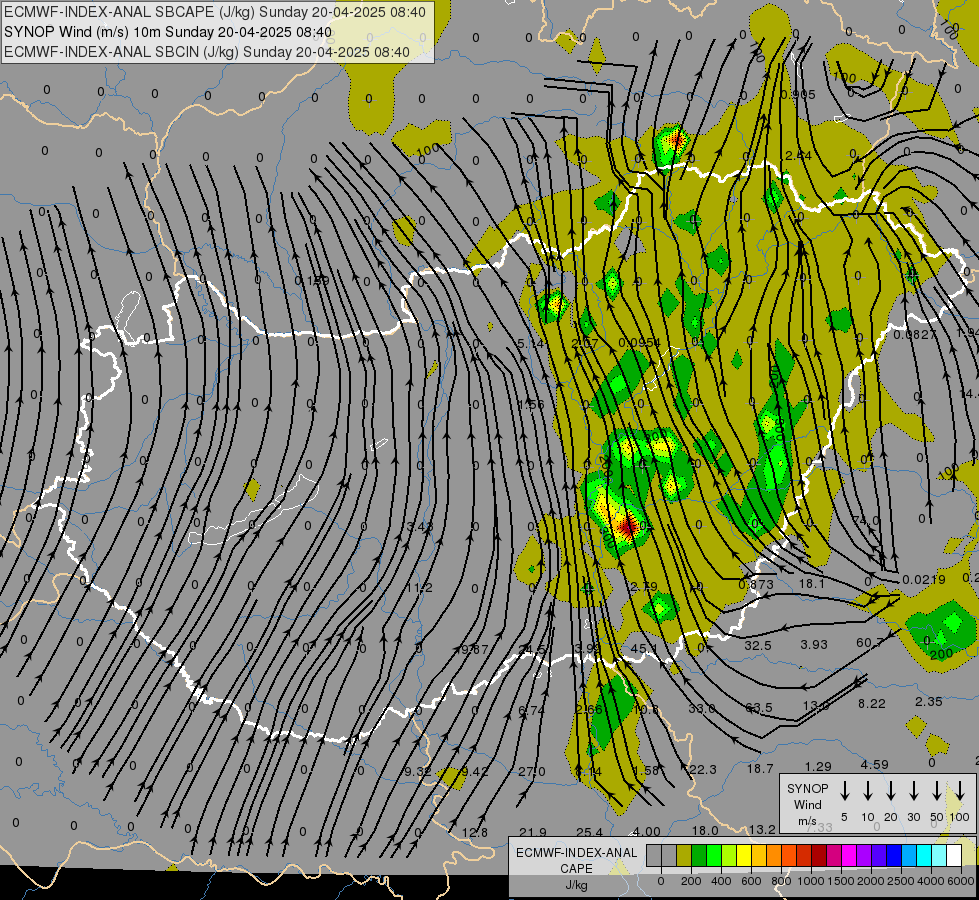Pick the dark green swatch in the CAPE scale

[699, 855]
